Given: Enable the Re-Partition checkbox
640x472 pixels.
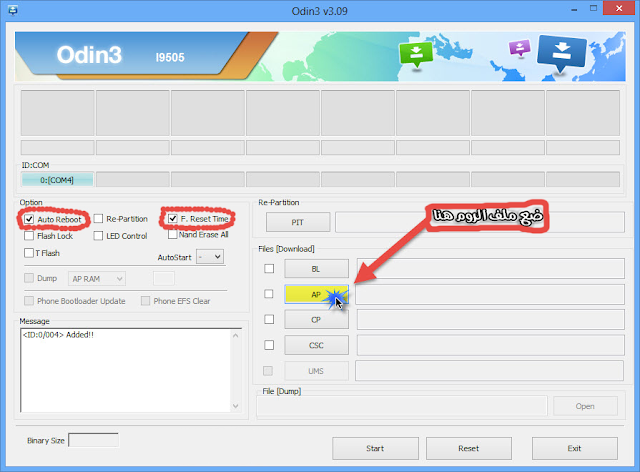Looking at the screenshot, I should [x=98, y=219].
